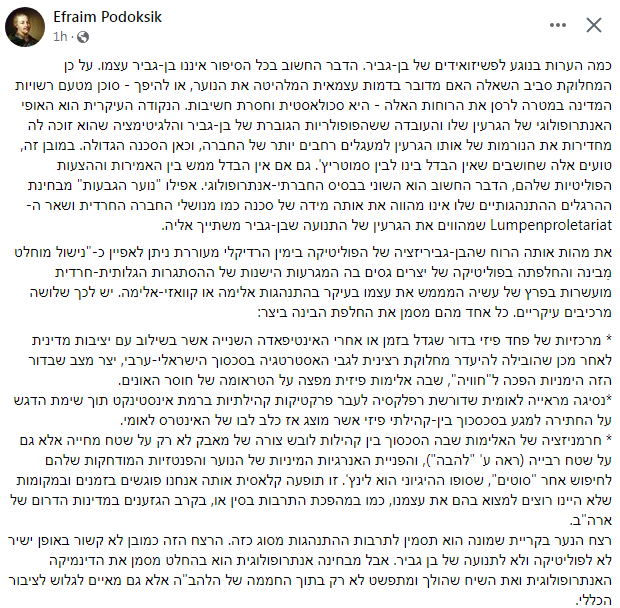Click the quoted word "להבה" in parentheses
The width and height of the screenshot is (620, 608).
[451, 461]
